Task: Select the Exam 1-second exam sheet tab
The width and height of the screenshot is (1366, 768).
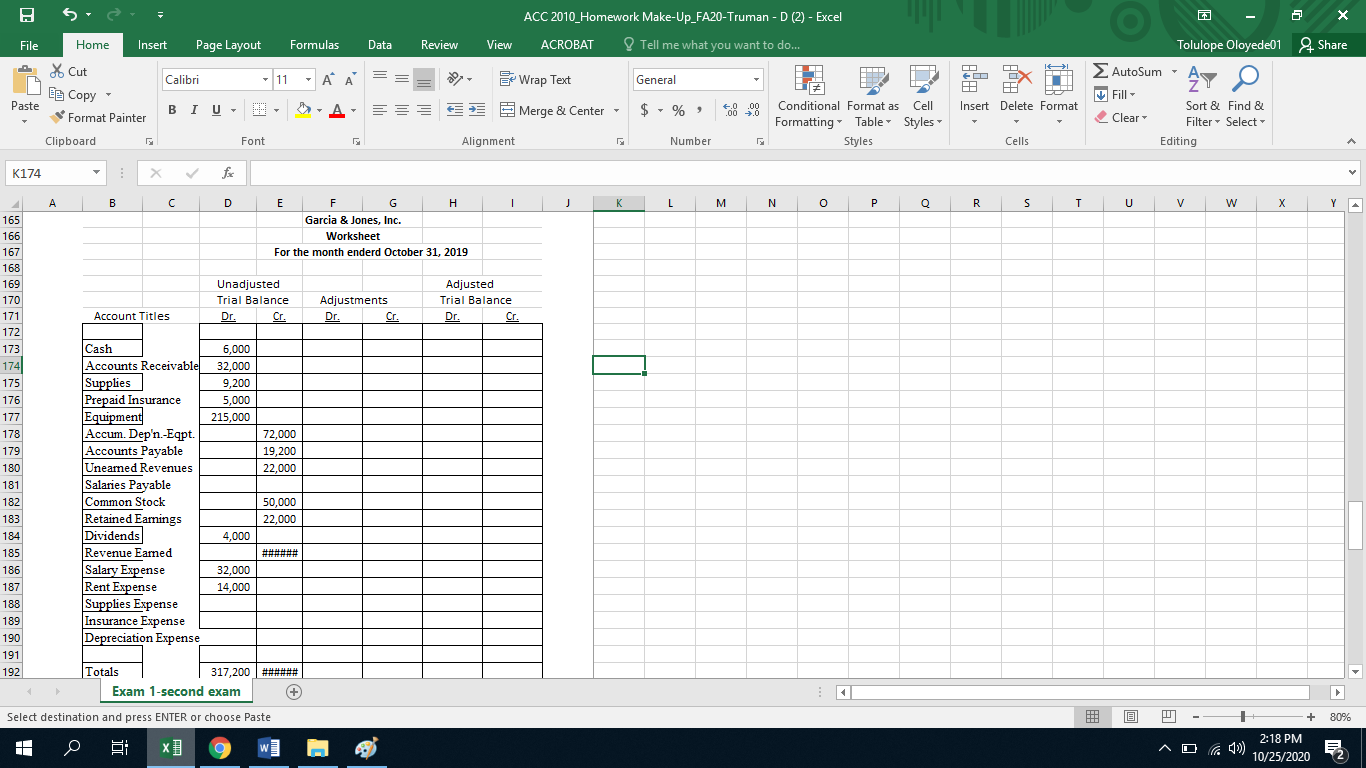Action: (176, 691)
